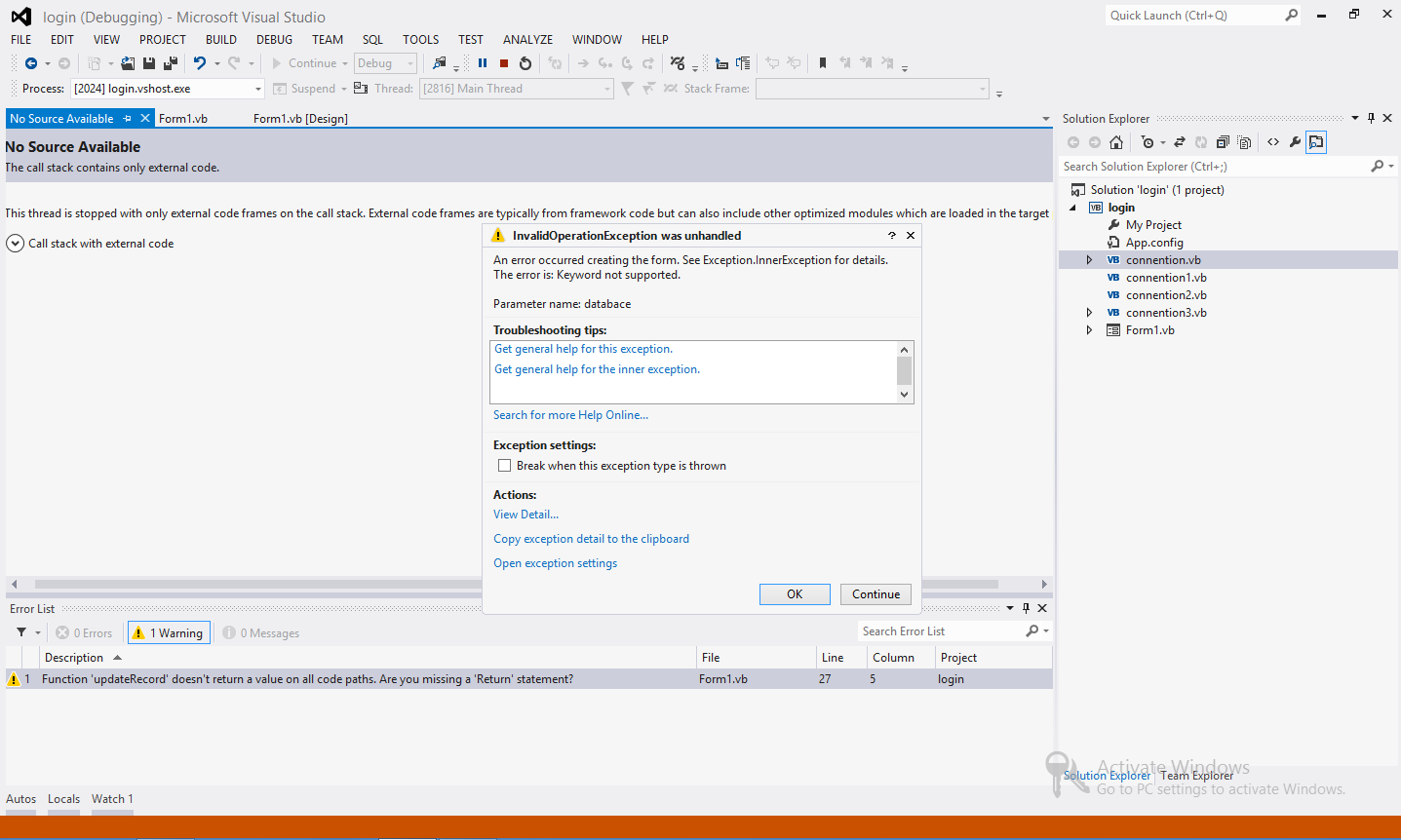Click the Collapse All icon in Solution Explorer
The image size is (1401, 840).
click(x=1223, y=142)
